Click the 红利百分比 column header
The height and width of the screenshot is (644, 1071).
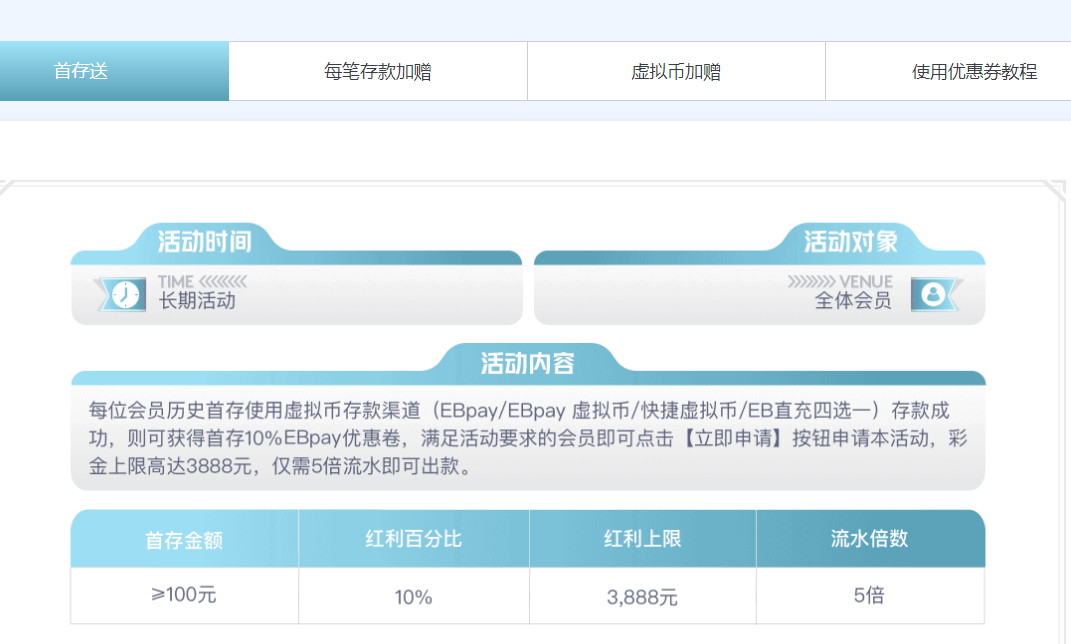pos(414,539)
